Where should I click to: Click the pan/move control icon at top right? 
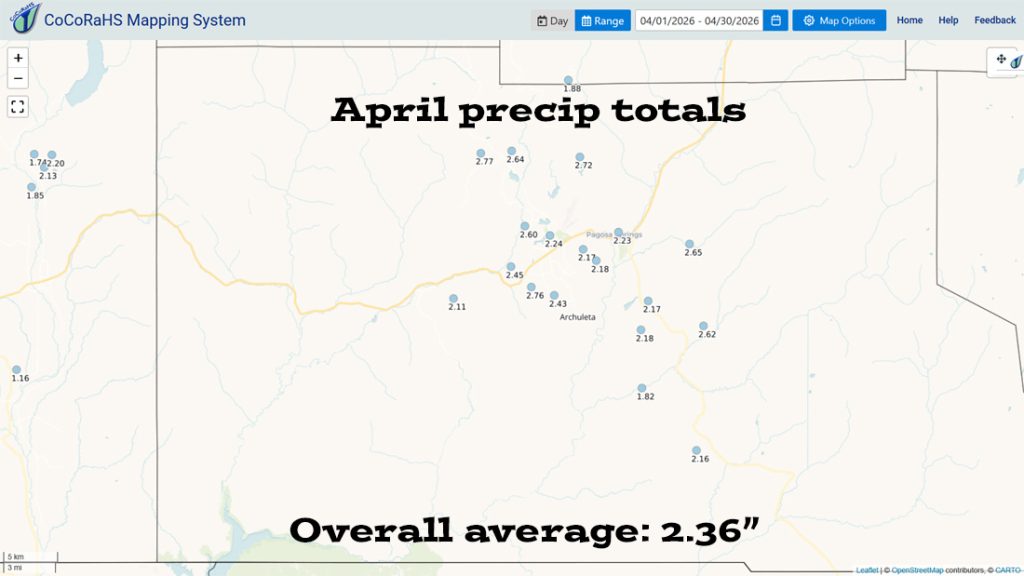point(1001,59)
